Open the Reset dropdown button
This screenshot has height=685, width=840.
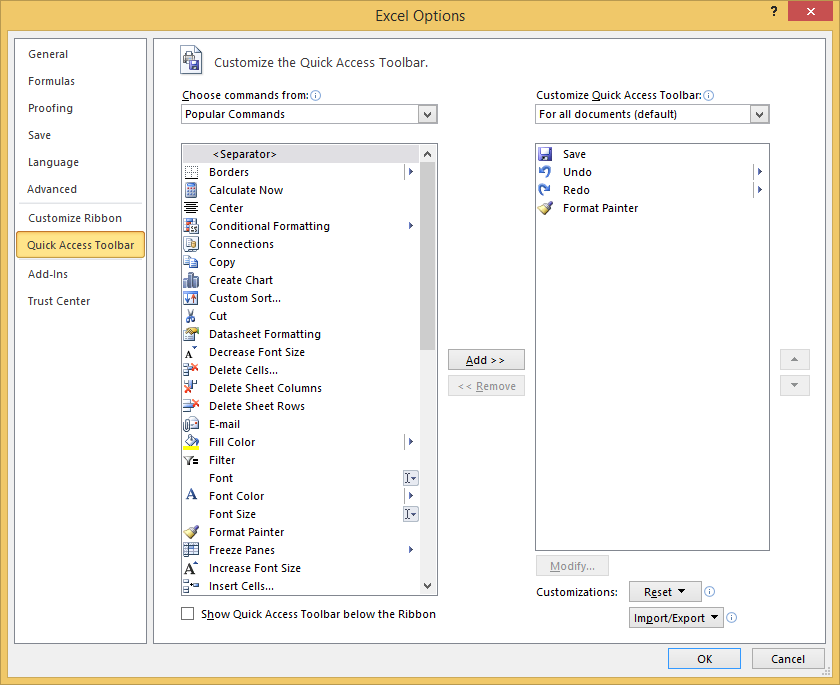pyautogui.click(x=665, y=592)
